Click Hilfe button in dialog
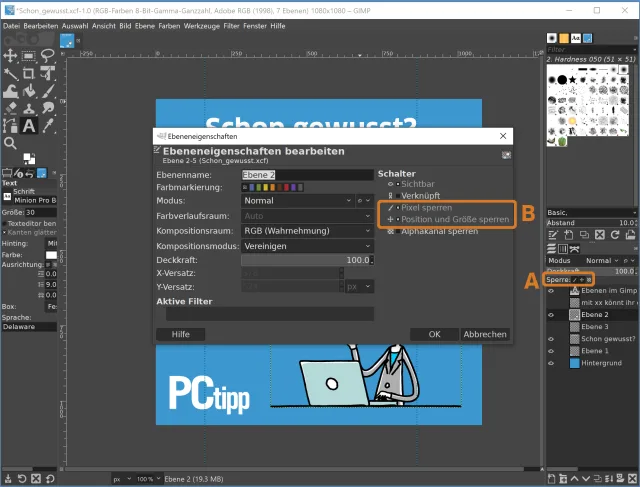 (x=180, y=334)
